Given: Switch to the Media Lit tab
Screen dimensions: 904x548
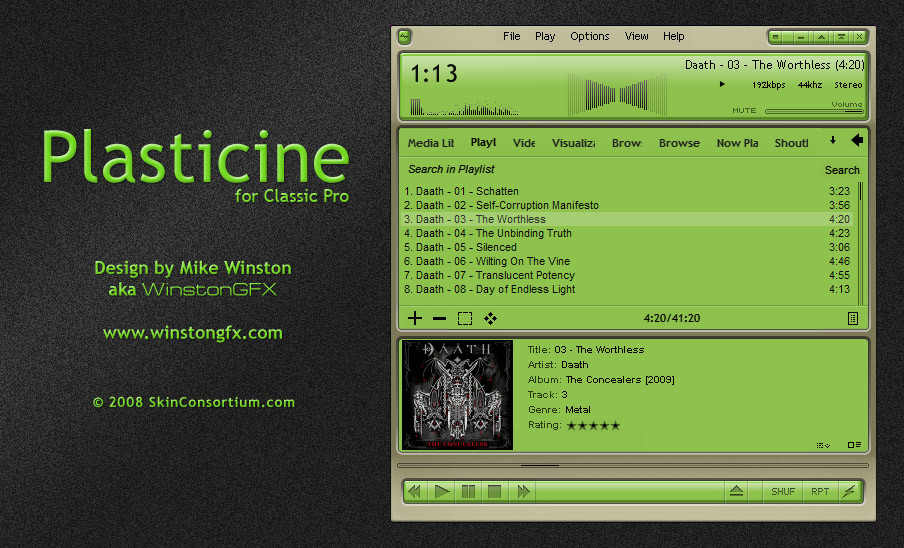Looking at the screenshot, I should point(431,143).
